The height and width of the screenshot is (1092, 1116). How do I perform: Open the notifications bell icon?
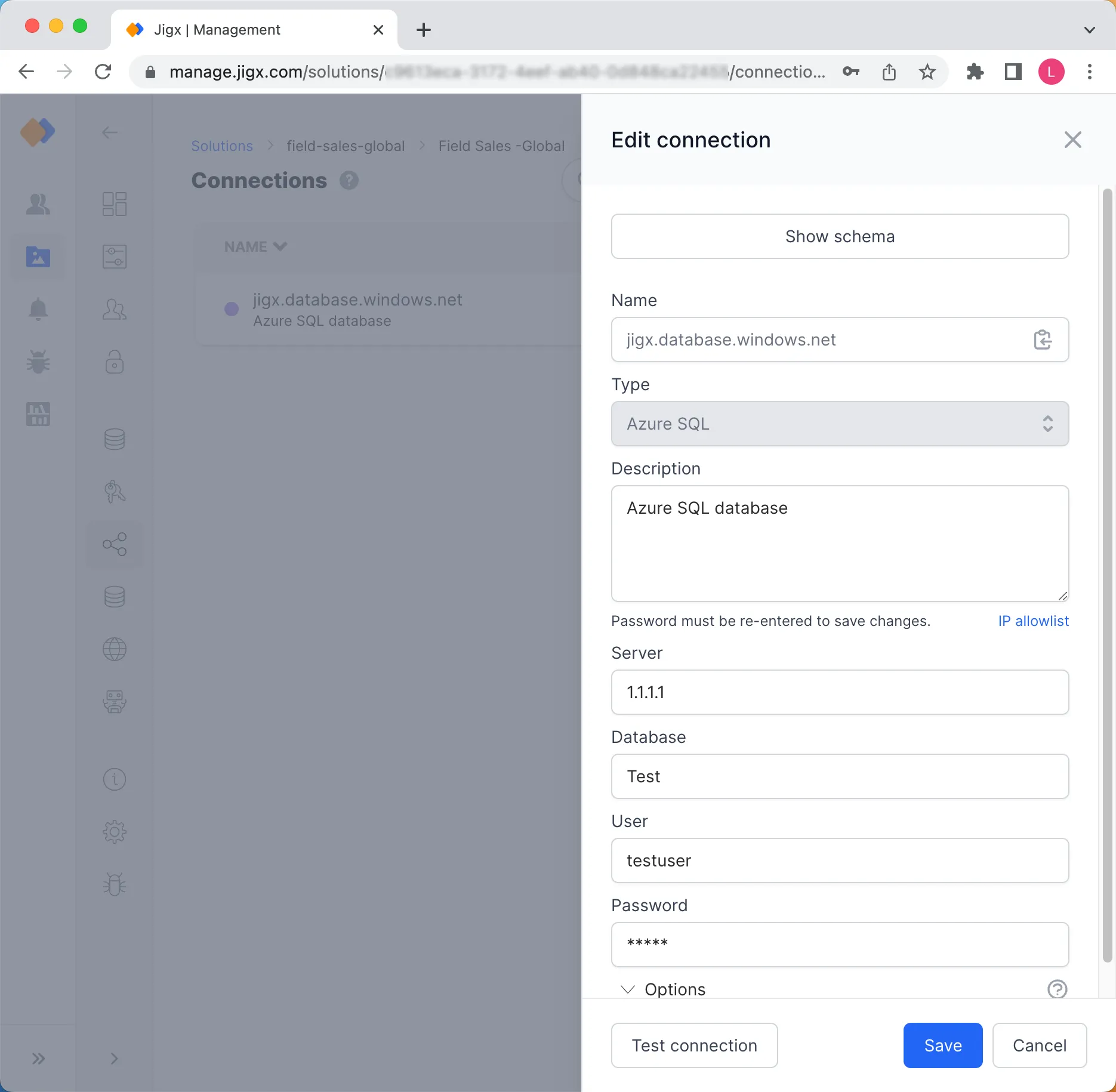tap(38, 309)
